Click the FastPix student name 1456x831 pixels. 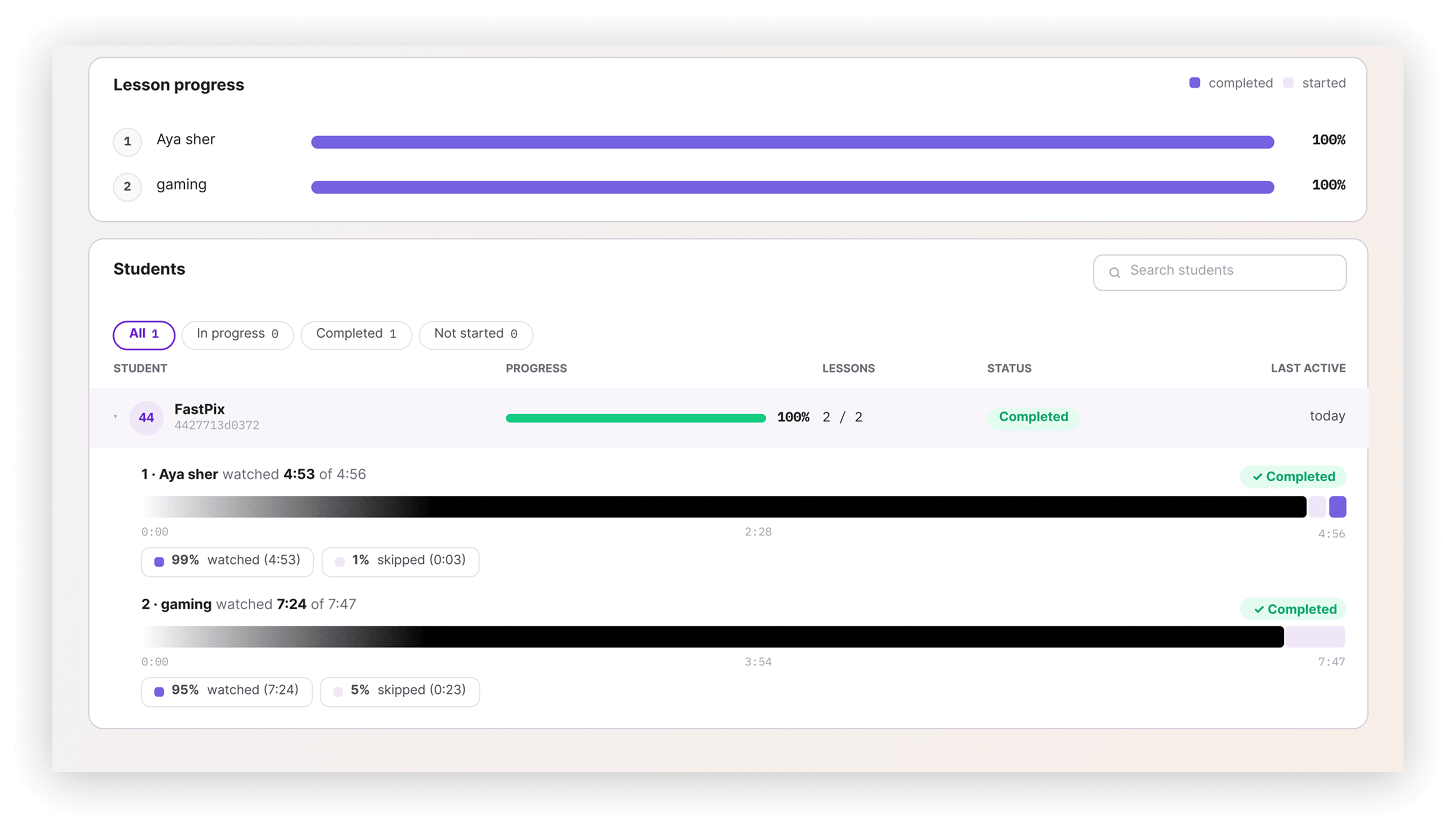click(199, 409)
